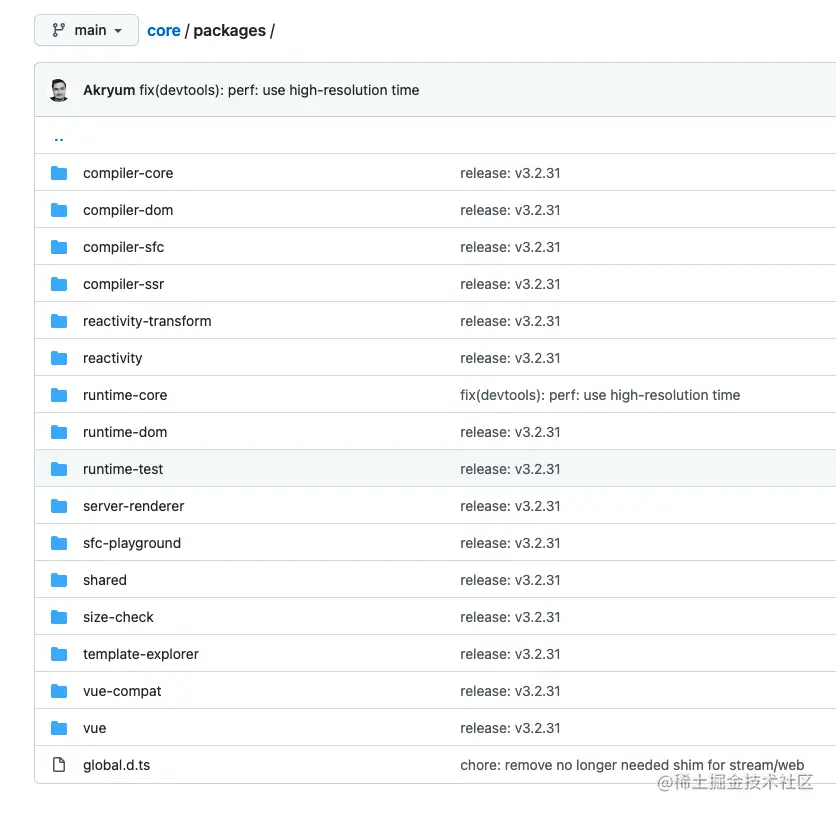836x814 pixels.
Task: Open reactivity's release: v3.2.31 commit
Action: (510, 358)
